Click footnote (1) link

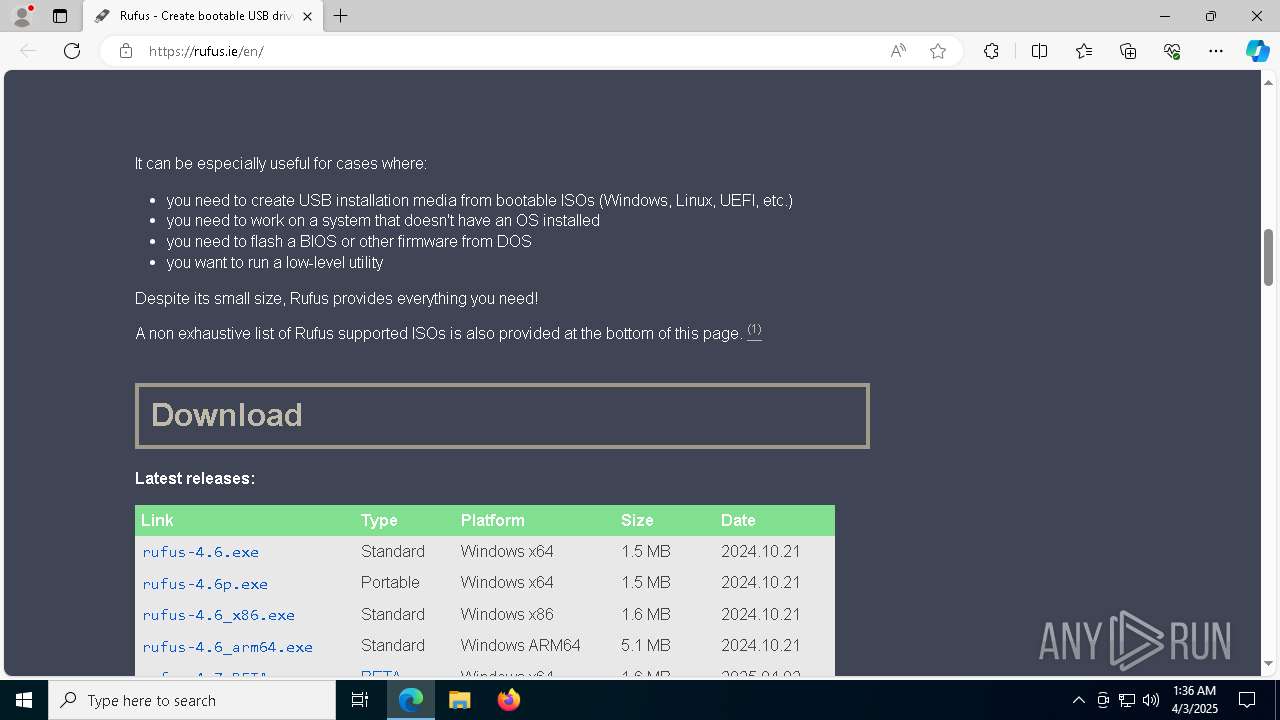(754, 330)
